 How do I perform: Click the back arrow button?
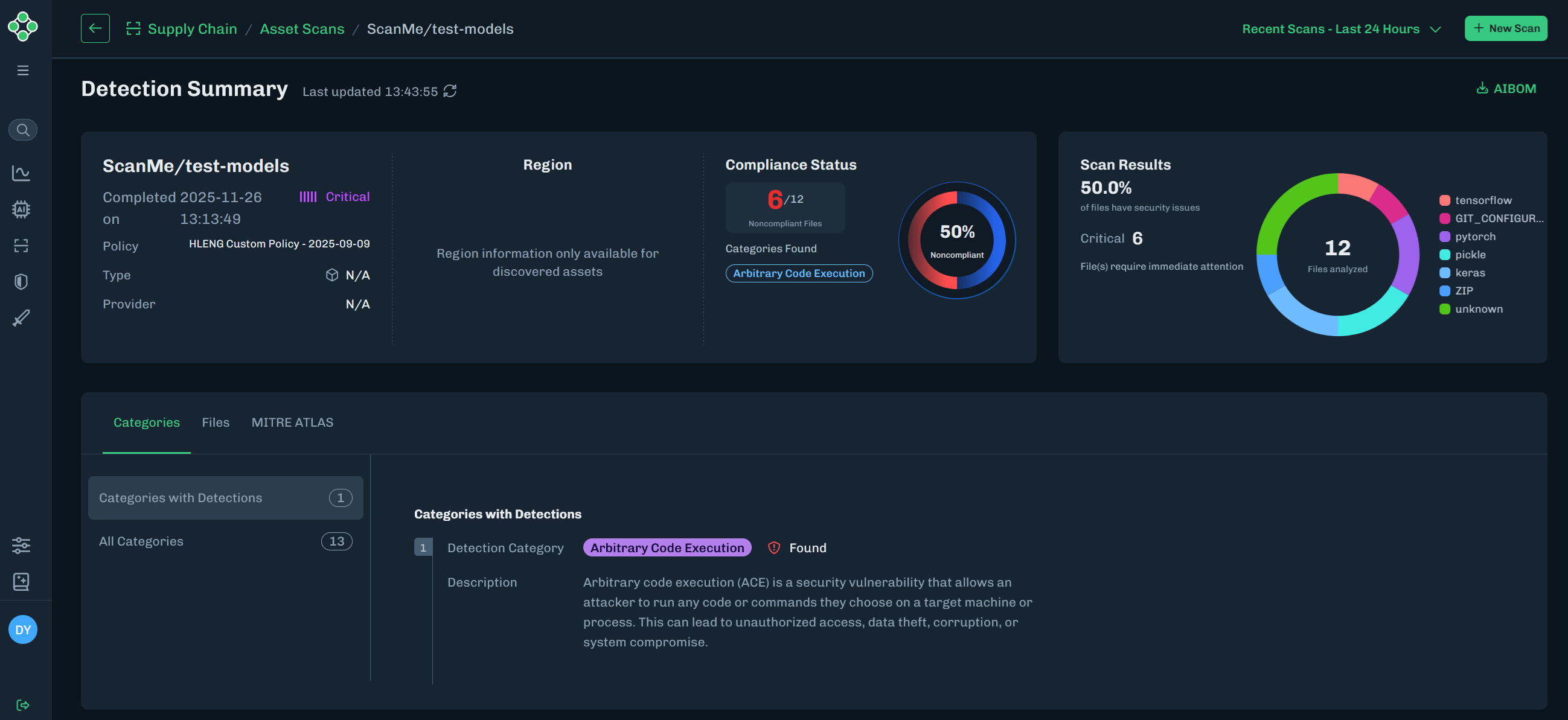(95, 28)
